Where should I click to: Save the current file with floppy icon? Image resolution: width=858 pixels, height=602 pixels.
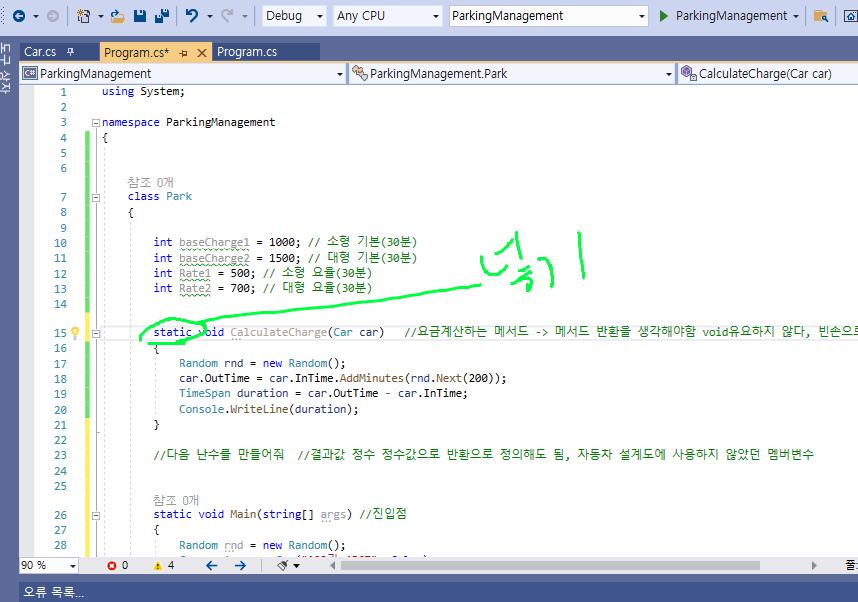click(140, 16)
